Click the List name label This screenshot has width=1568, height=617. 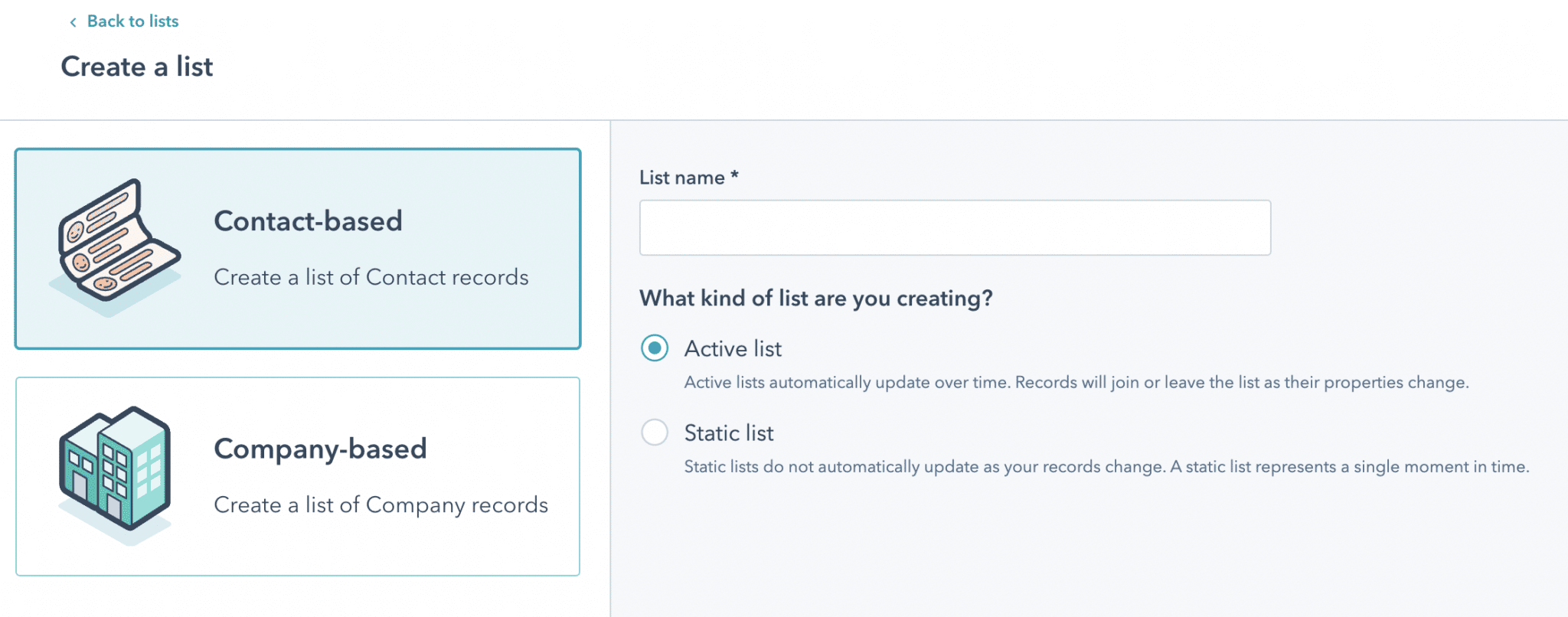(689, 178)
